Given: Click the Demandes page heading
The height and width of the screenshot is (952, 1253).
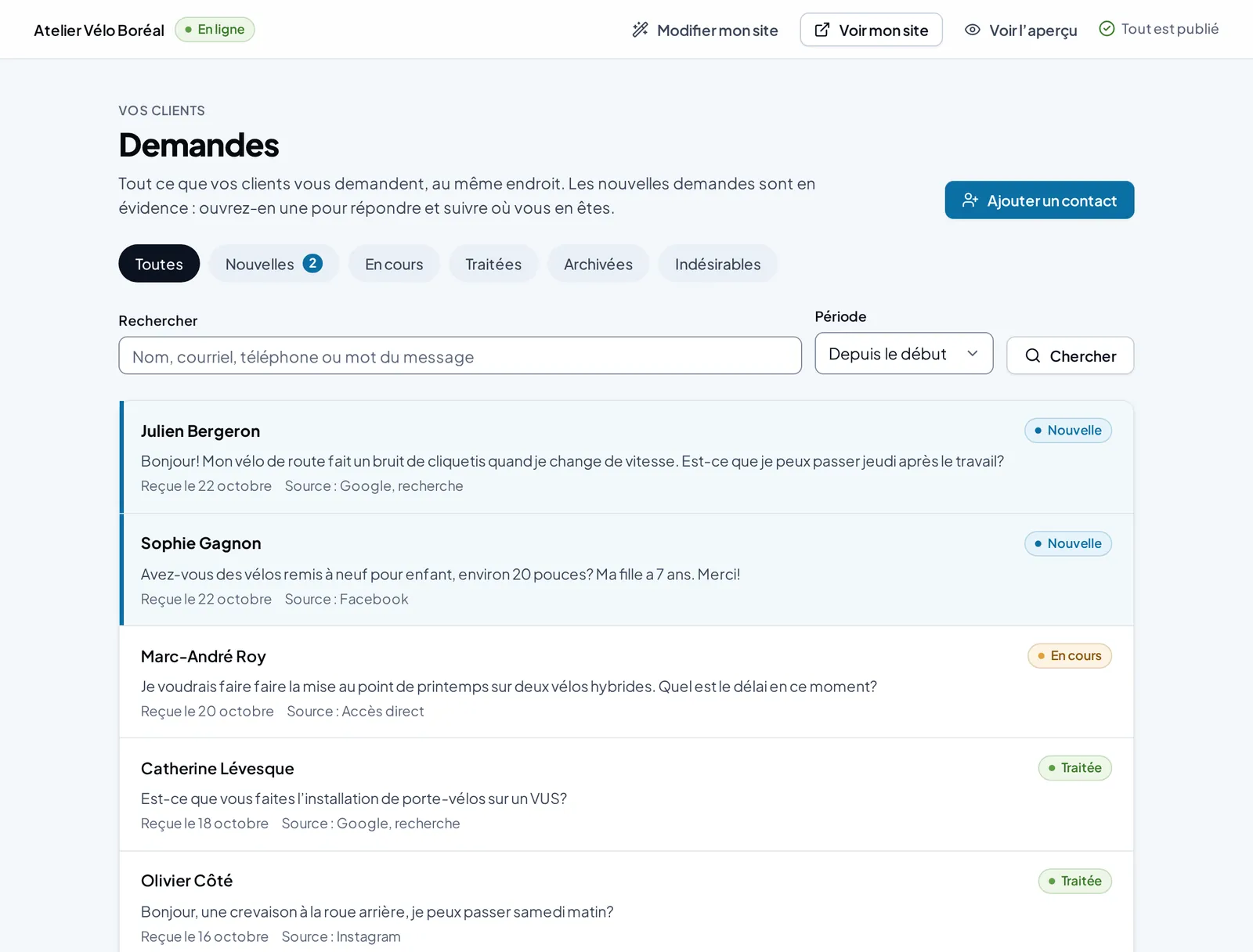Looking at the screenshot, I should click(199, 145).
